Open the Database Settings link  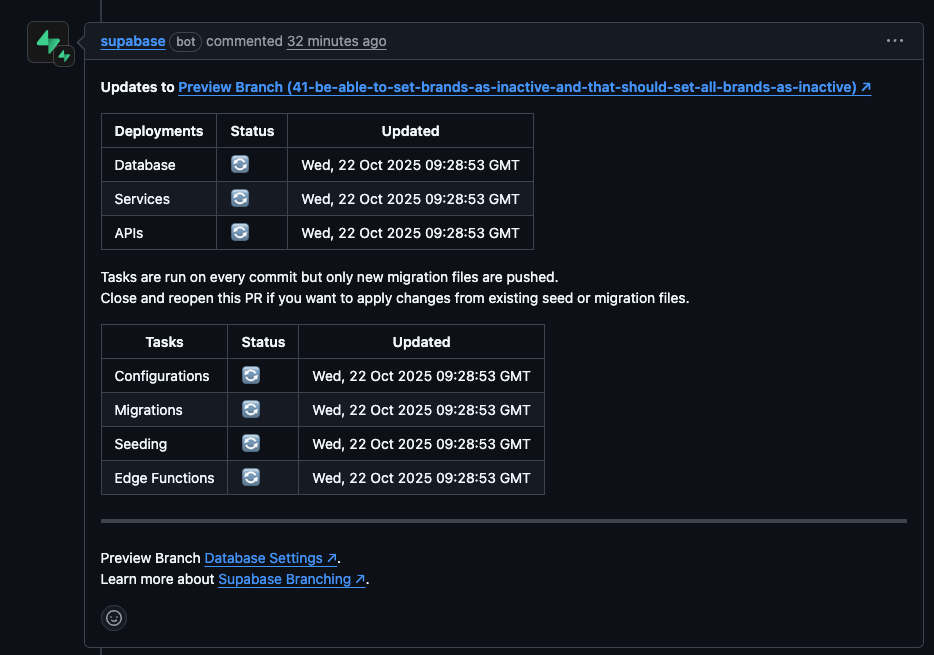pos(270,558)
